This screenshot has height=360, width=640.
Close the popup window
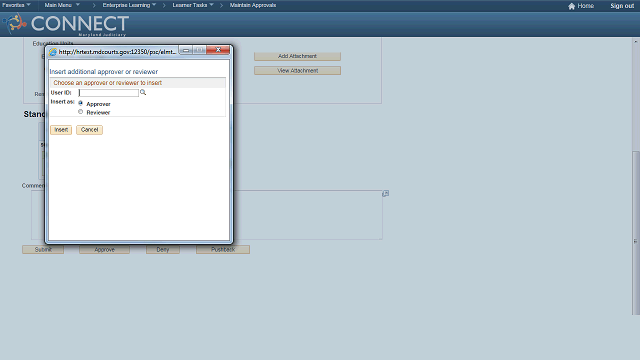(x=218, y=50)
